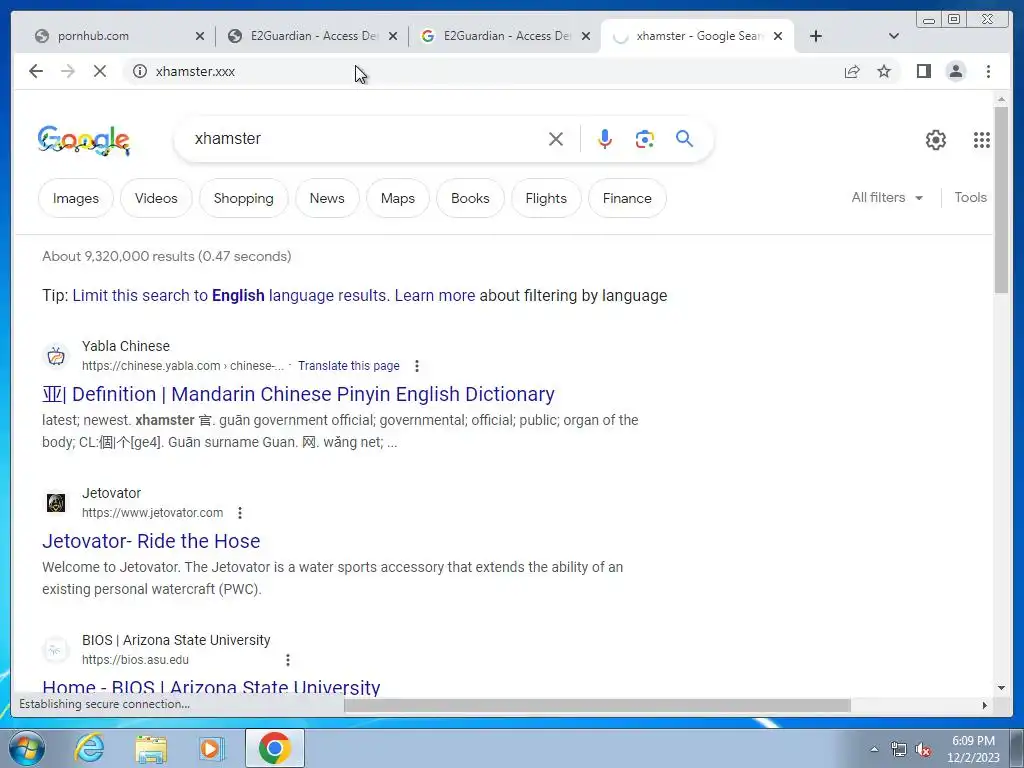1024x768 pixels.
Task: Click the https://www.jetovator.com URL text
Action: (x=152, y=513)
